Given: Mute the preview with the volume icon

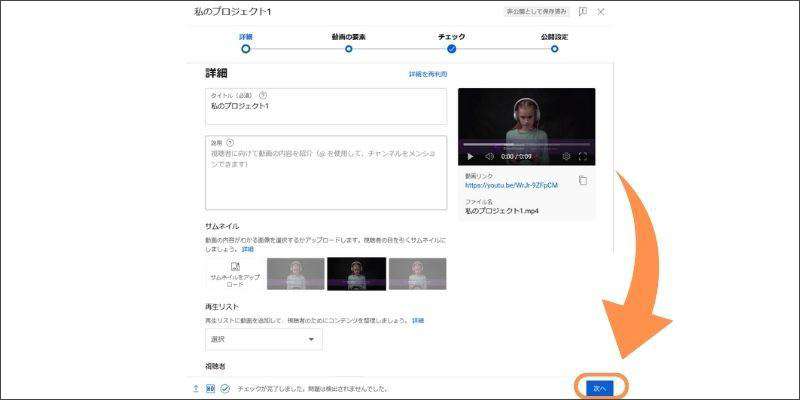Looking at the screenshot, I should coord(489,157).
